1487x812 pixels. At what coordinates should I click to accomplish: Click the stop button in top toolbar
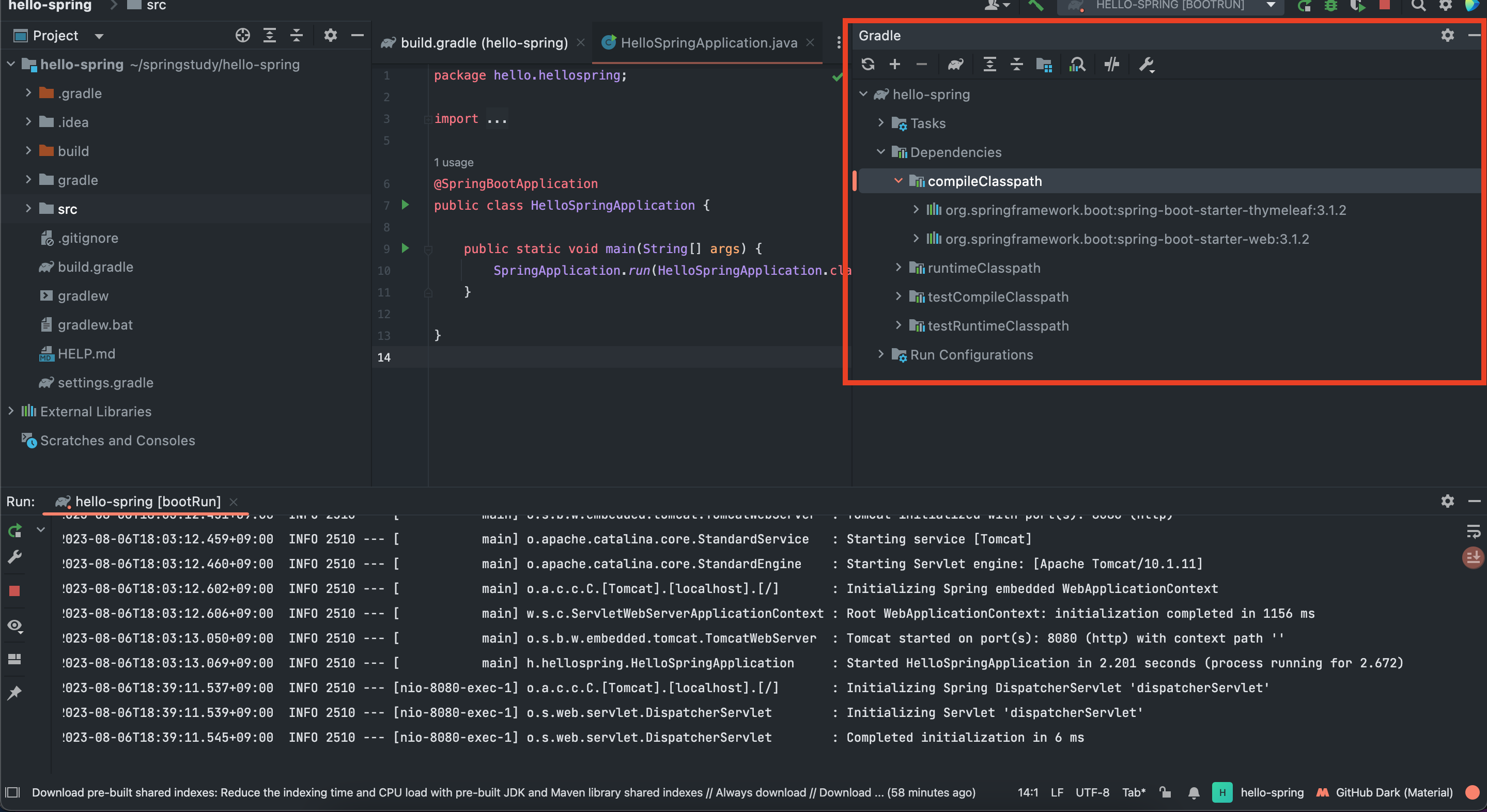coord(1384,5)
